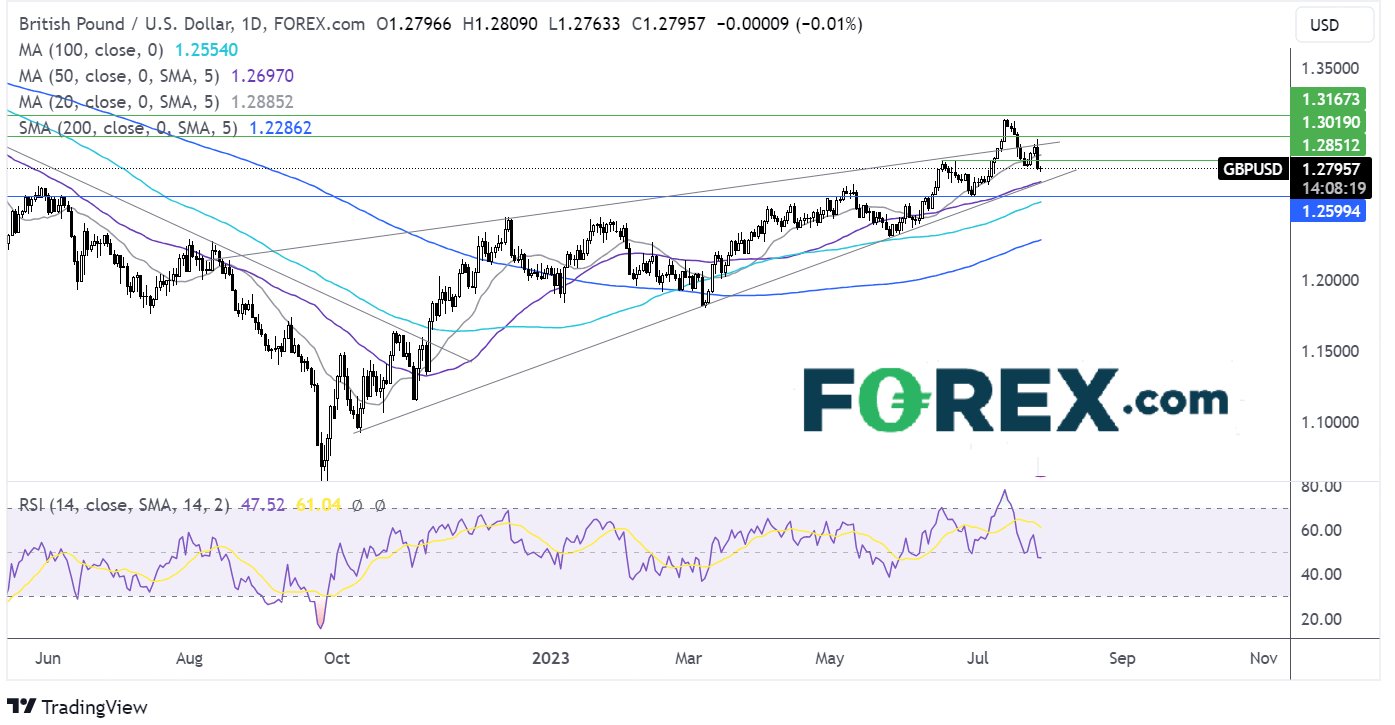Click the May date on time axis
Viewport: 1395px width, 725px height.
click(831, 658)
